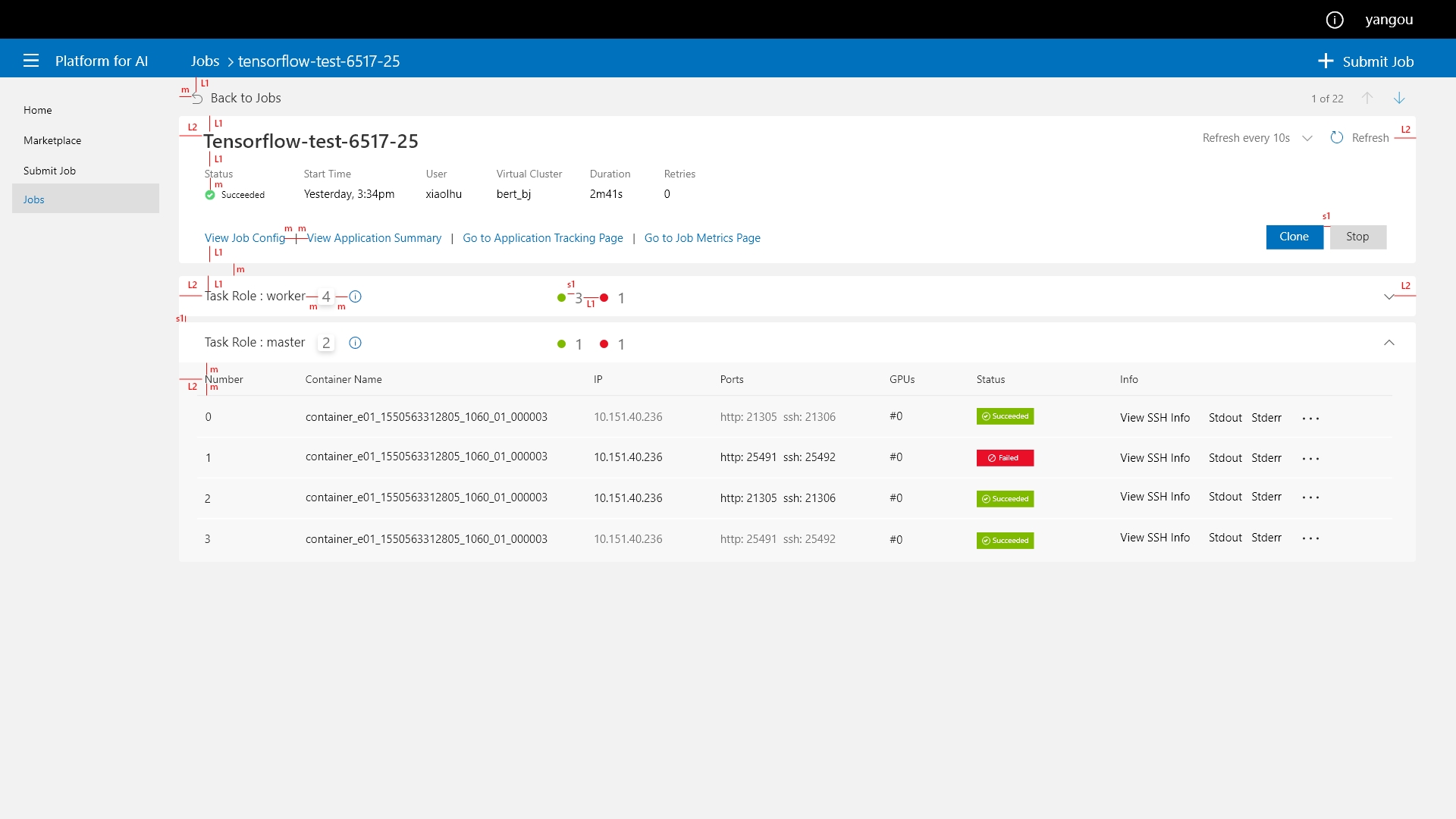Image resolution: width=1456 pixels, height=819 pixels.
Task: Navigate to Home in the sidebar
Action: click(x=37, y=110)
